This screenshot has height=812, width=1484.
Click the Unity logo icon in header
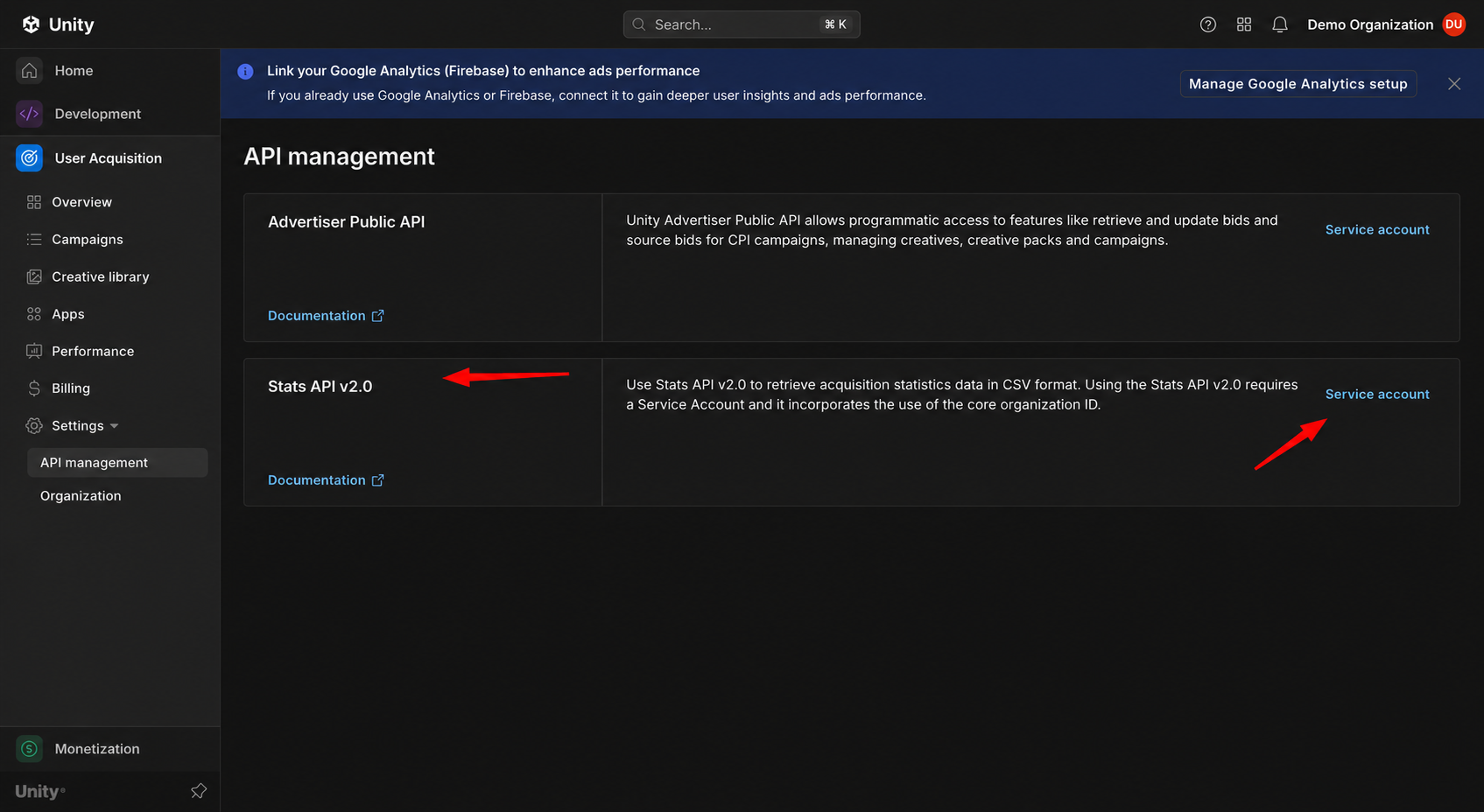[x=31, y=24]
